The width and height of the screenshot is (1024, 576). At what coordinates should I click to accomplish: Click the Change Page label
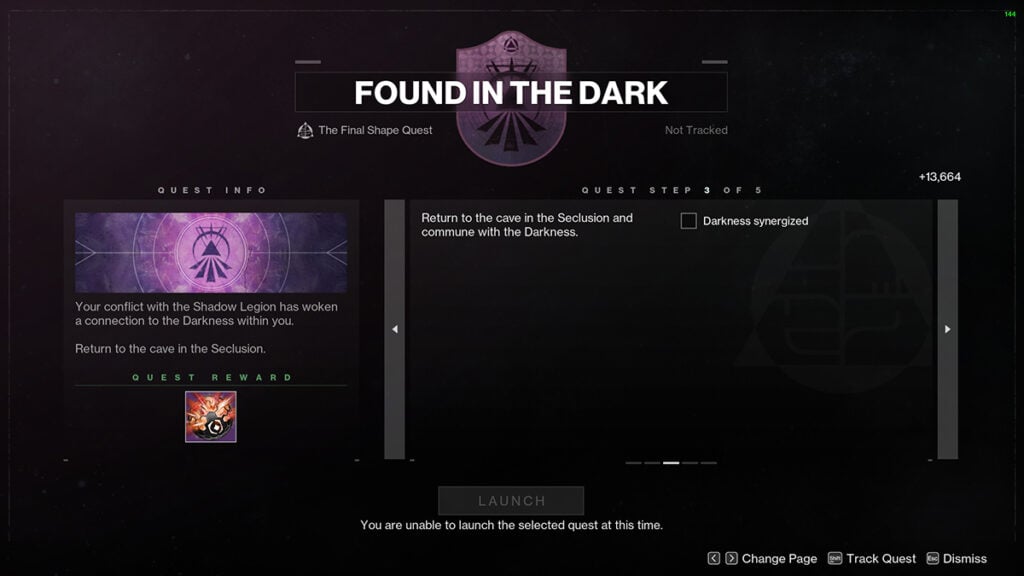tap(779, 559)
